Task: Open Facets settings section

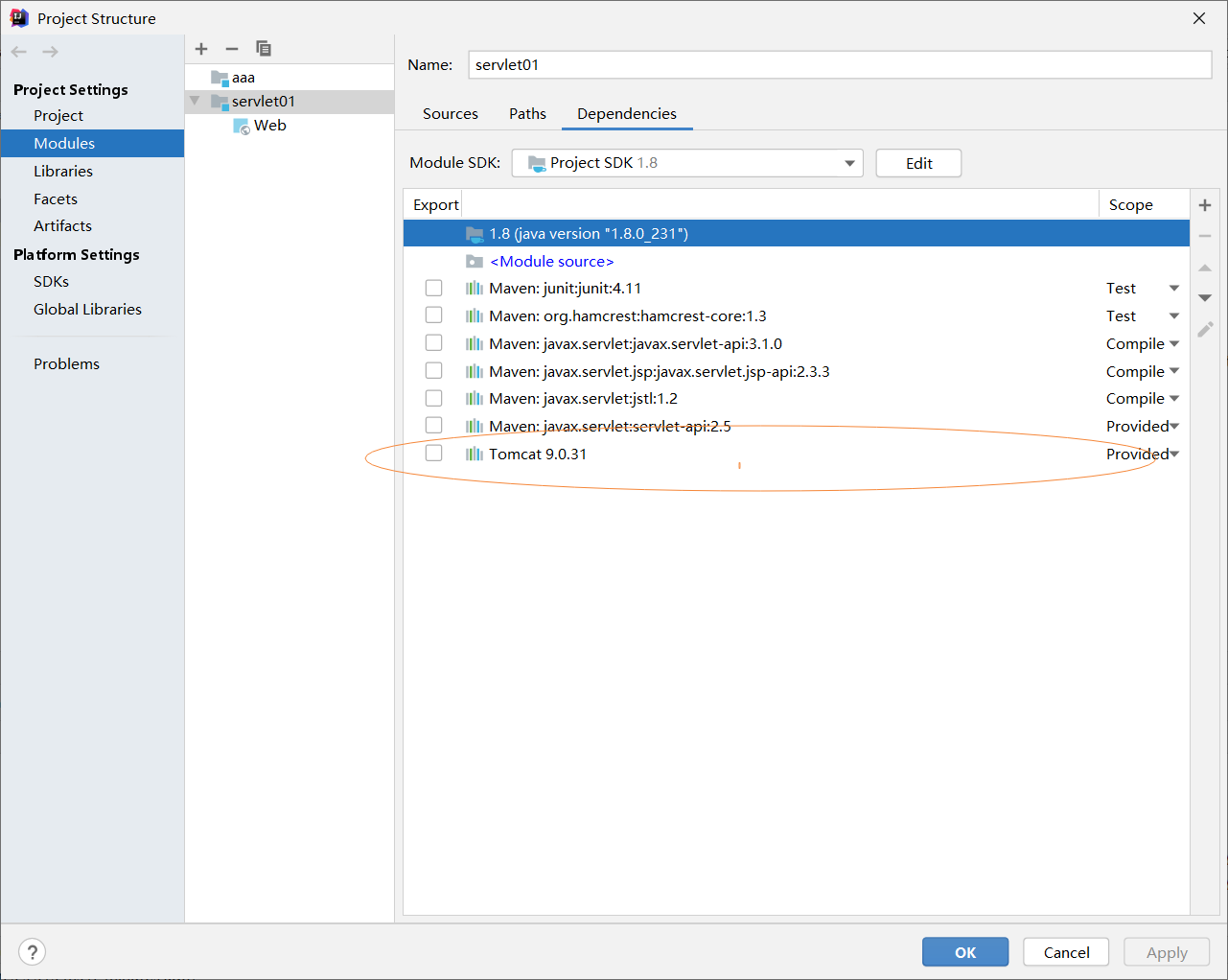Action: pos(56,199)
